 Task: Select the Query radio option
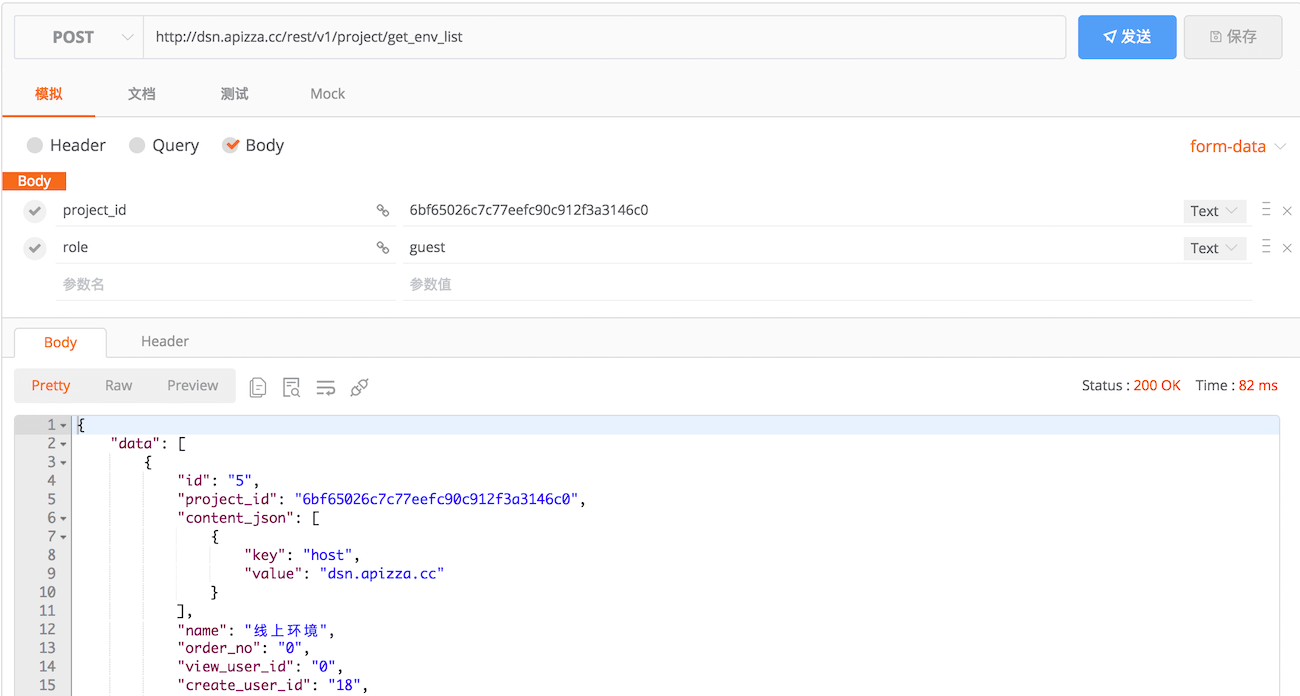click(x=137, y=146)
